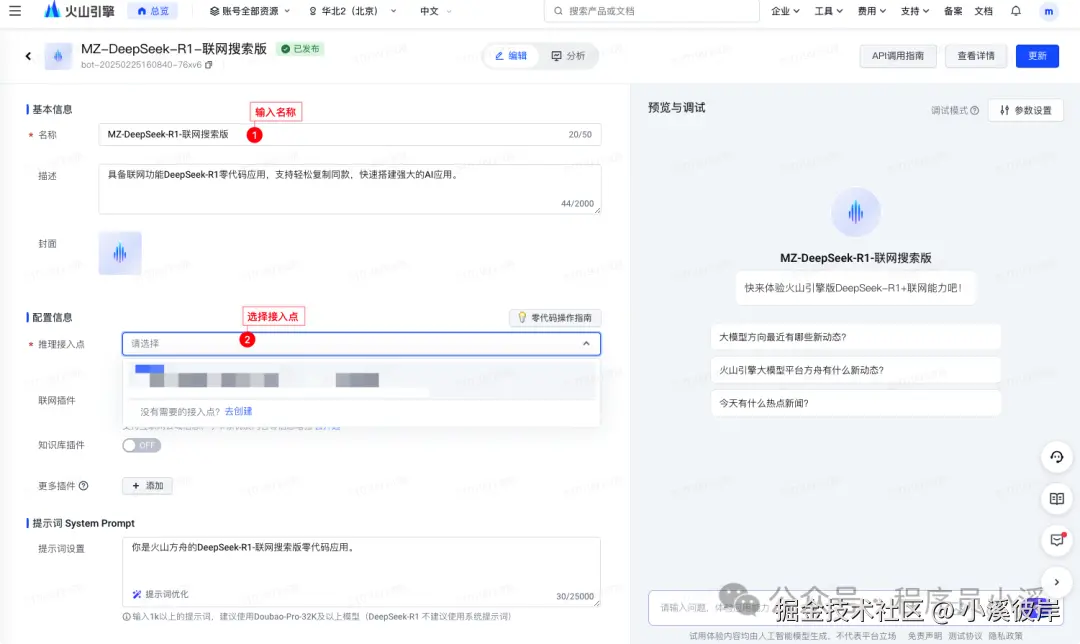Click the 总览 tab in top bar
Screen dimensions: 1080x644
pos(153,11)
